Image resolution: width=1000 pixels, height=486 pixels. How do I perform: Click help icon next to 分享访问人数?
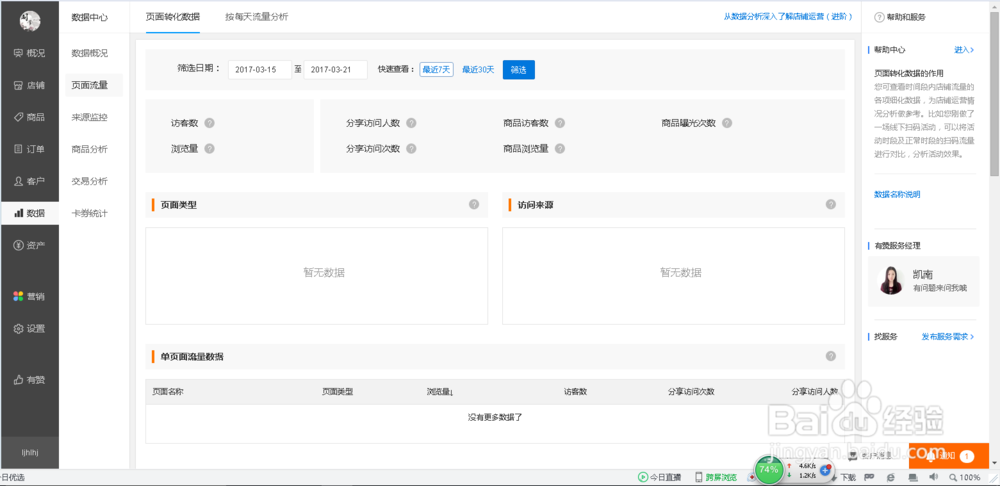[x=411, y=123]
